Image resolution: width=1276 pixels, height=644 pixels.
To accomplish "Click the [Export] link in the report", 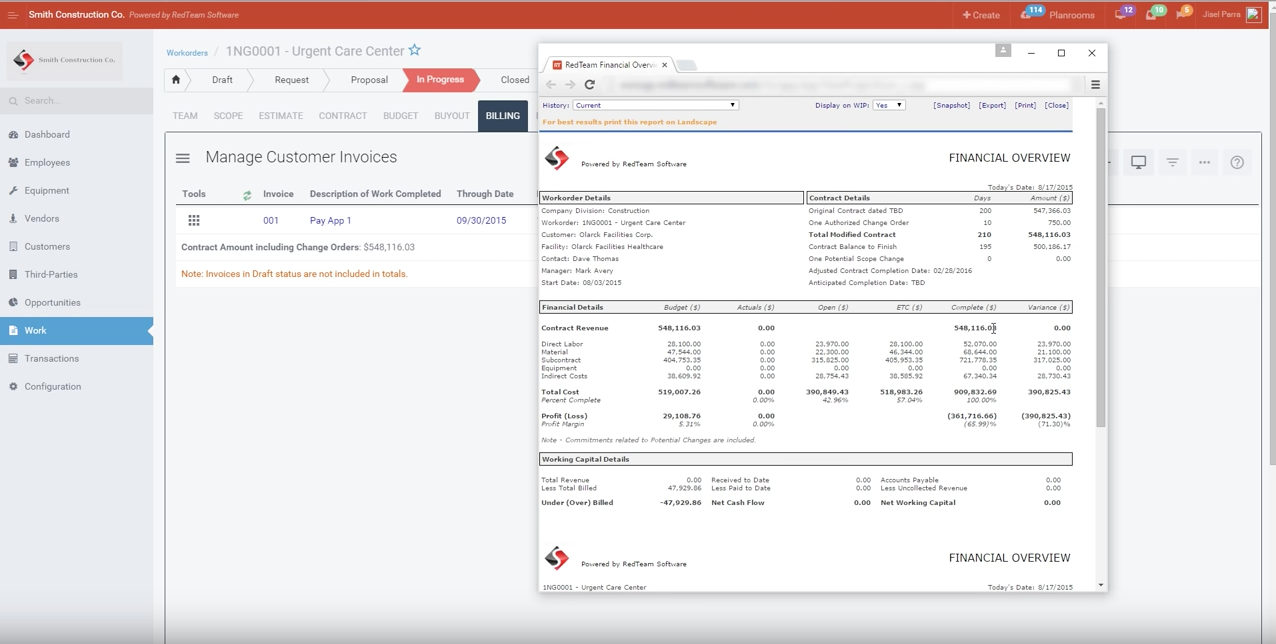I will (992, 105).
